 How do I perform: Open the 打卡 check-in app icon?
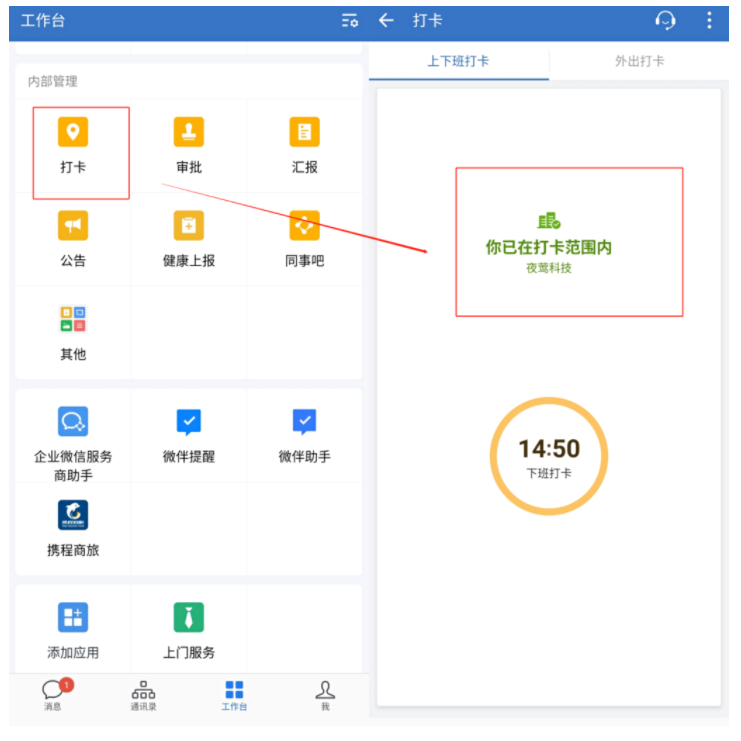point(73,132)
